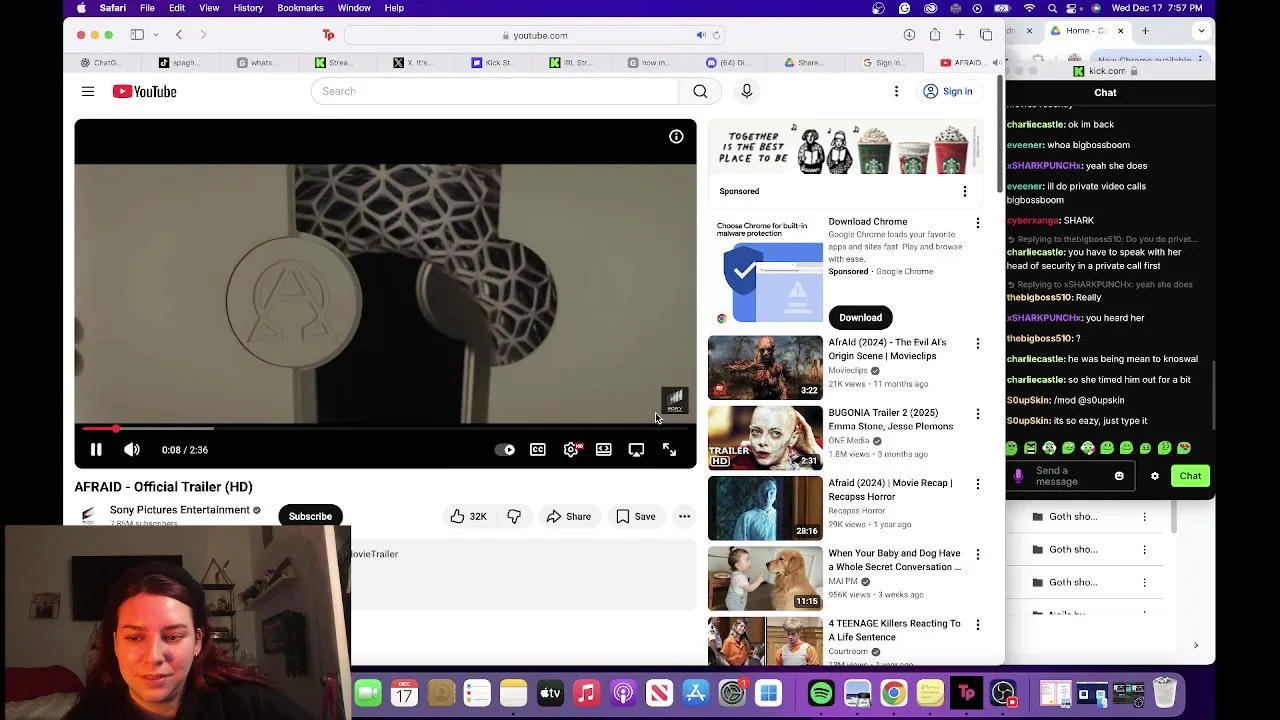Reload the YouTube page
This screenshot has width=1280, height=720.
tap(716, 35)
